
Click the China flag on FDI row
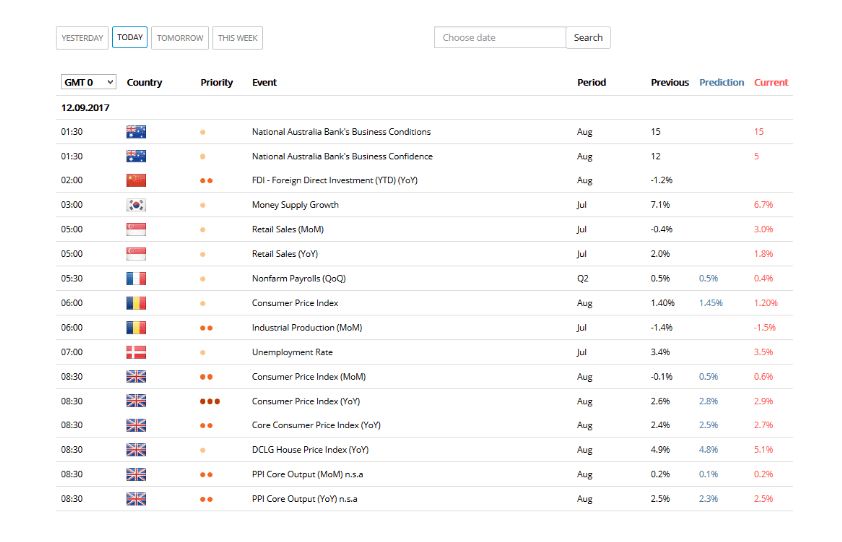pyautogui.click(x=136, y=180)
